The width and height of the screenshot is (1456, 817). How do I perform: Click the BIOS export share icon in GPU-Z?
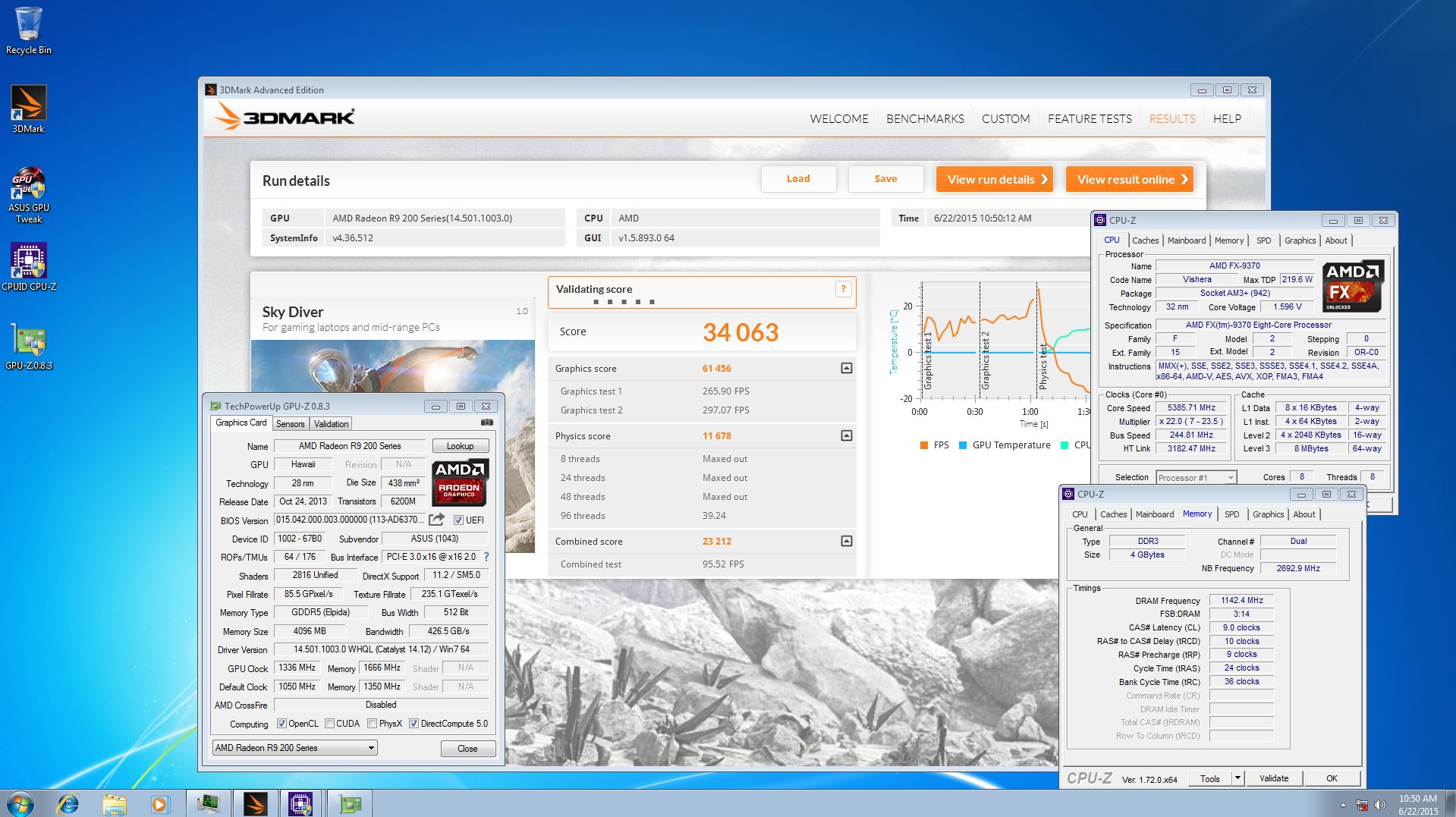(436, 520)
